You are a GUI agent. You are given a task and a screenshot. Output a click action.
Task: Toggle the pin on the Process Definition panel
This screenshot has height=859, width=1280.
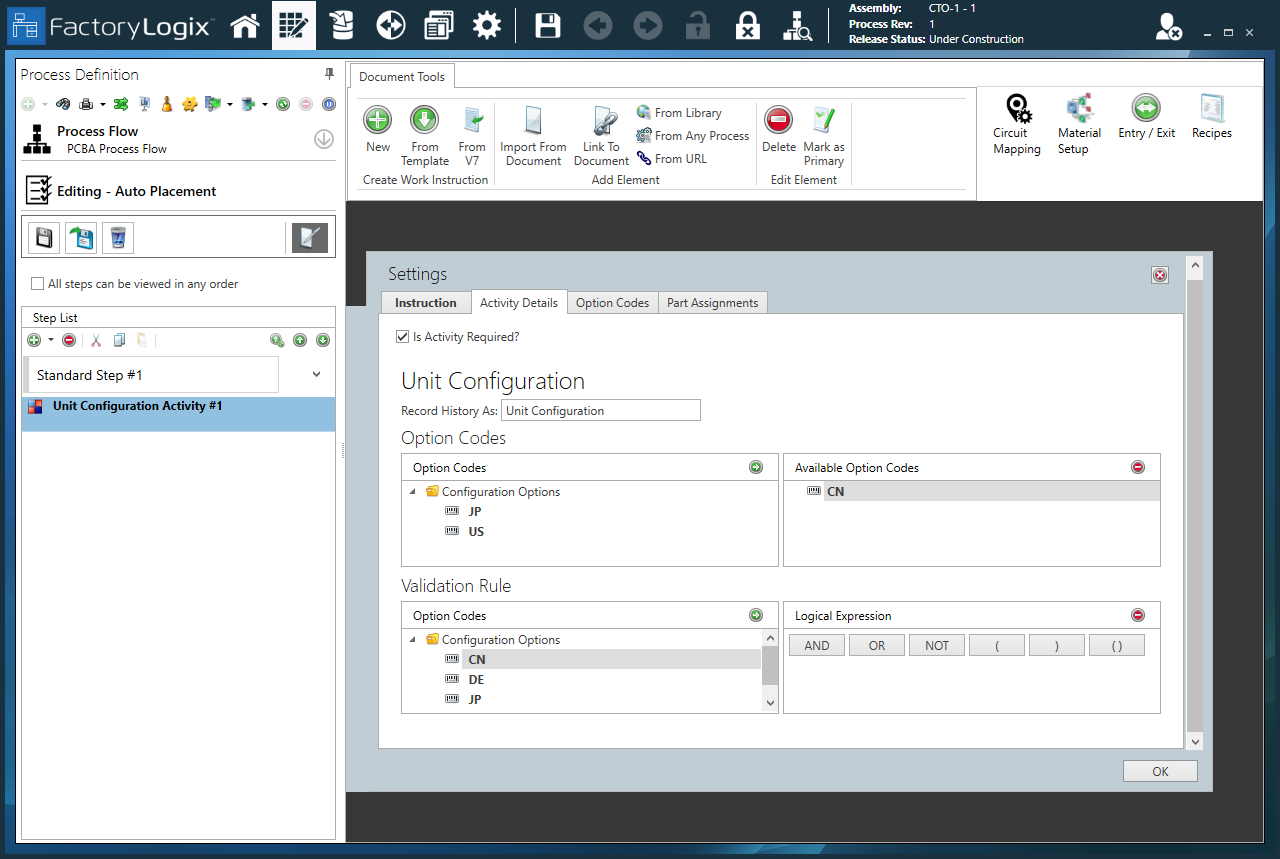(328, 74)
